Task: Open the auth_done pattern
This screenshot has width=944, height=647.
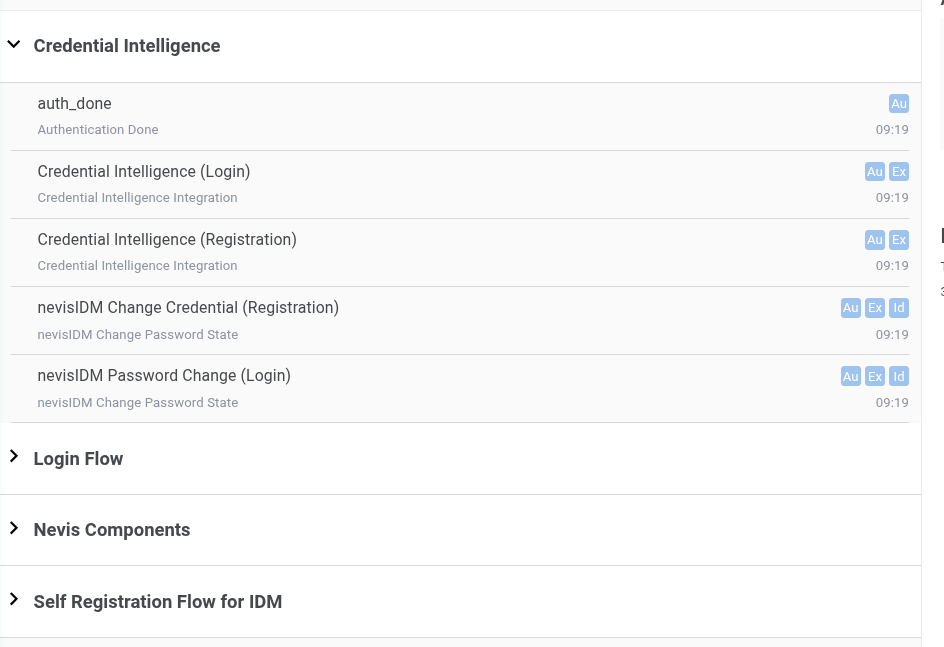Action: tap(75, 104)
